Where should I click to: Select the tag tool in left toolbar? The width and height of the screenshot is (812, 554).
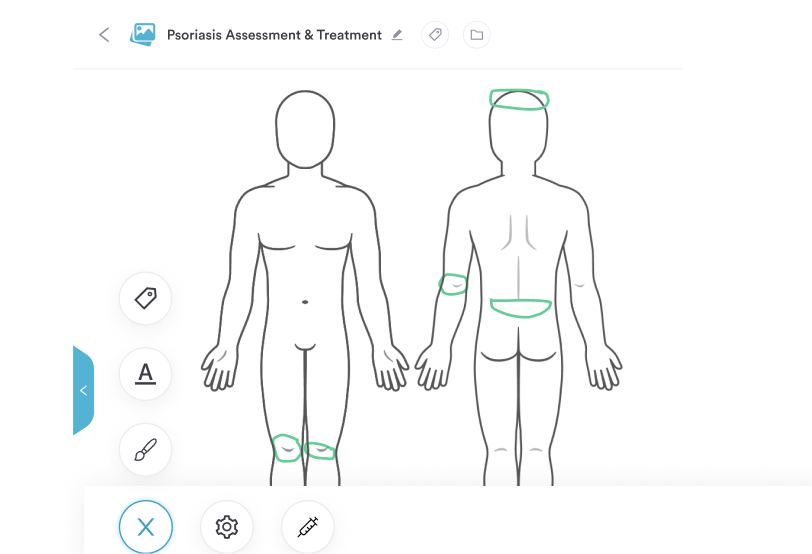coord(146,298)
